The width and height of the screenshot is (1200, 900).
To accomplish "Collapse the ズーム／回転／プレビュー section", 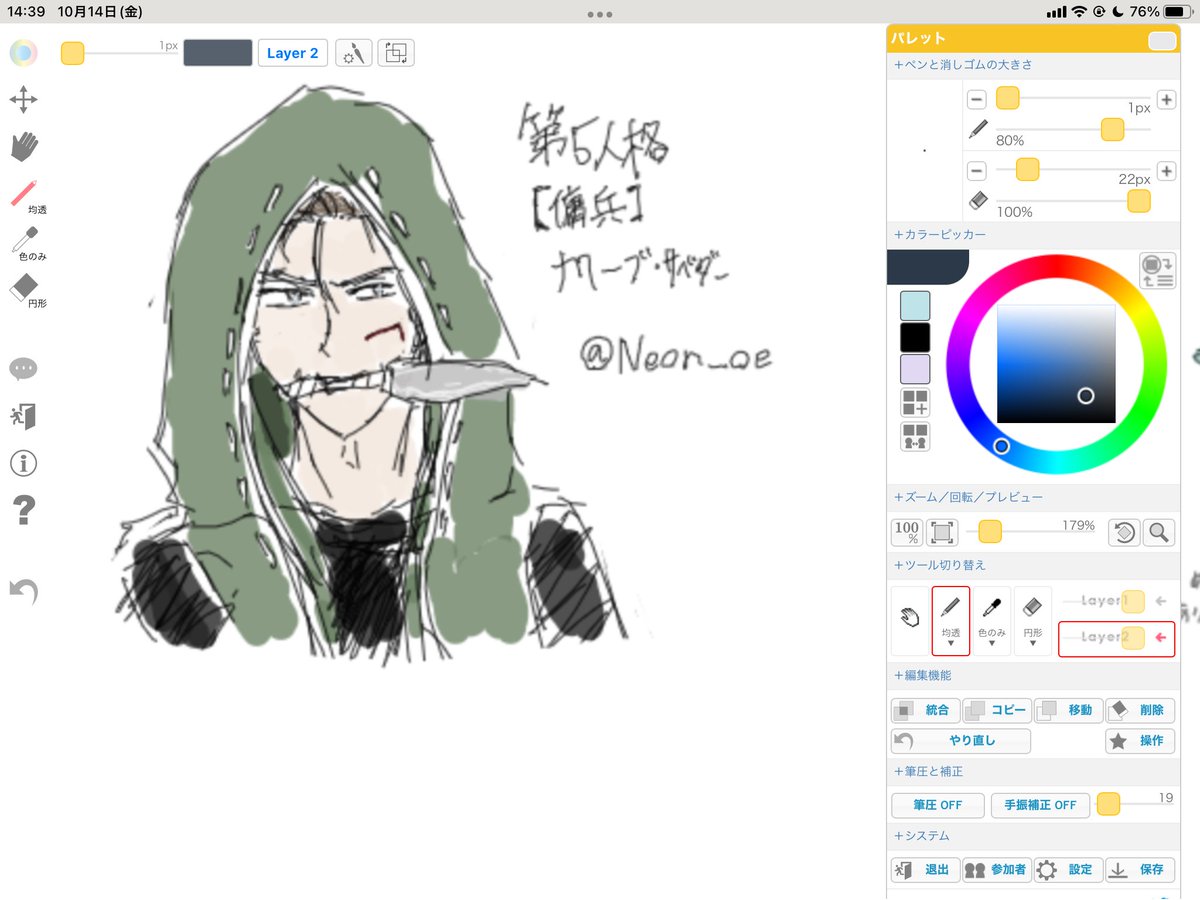I will (968, 497).
